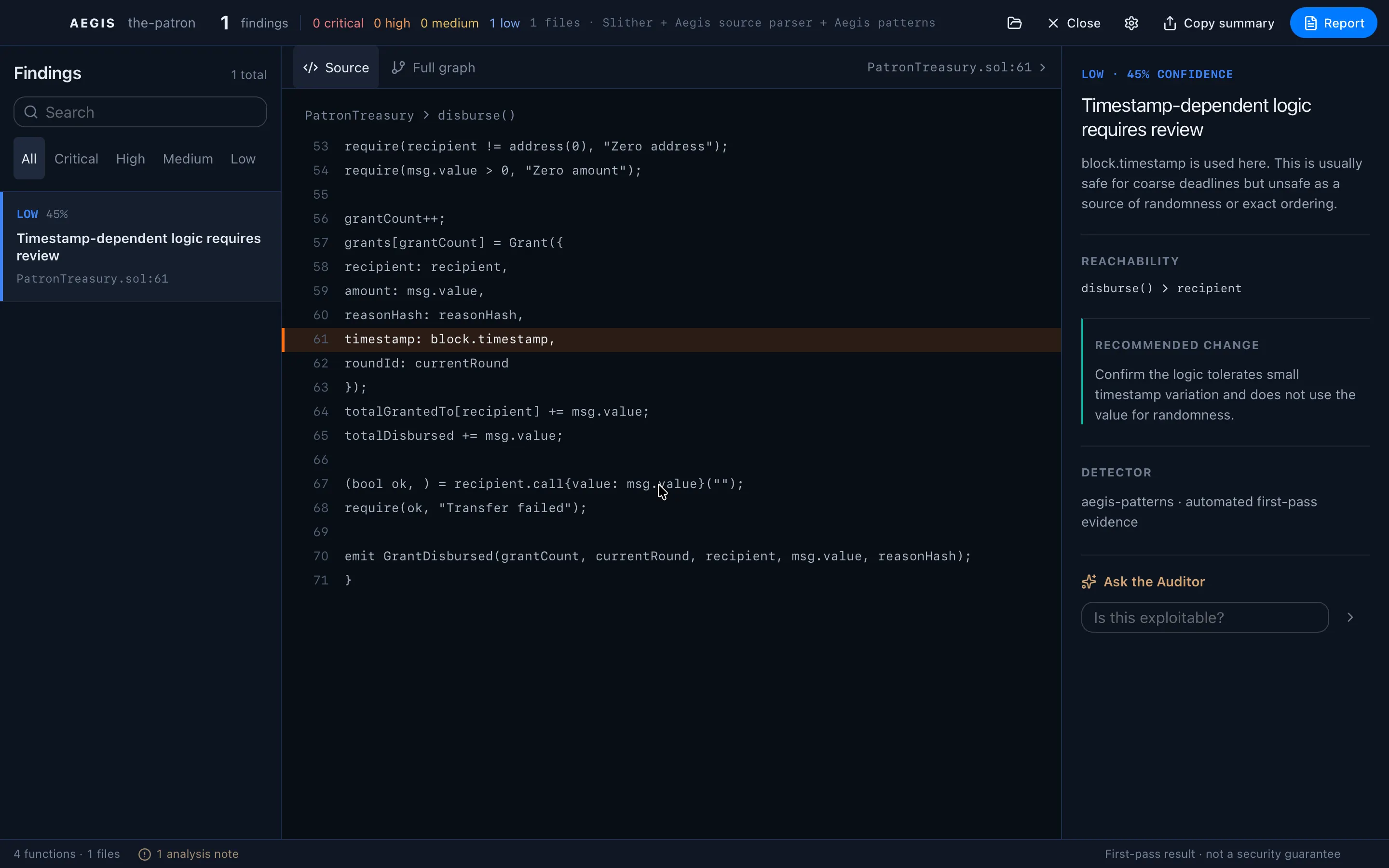1389x868 pixels.
Task: Switch to the Full graph tab
Action: 434,67
